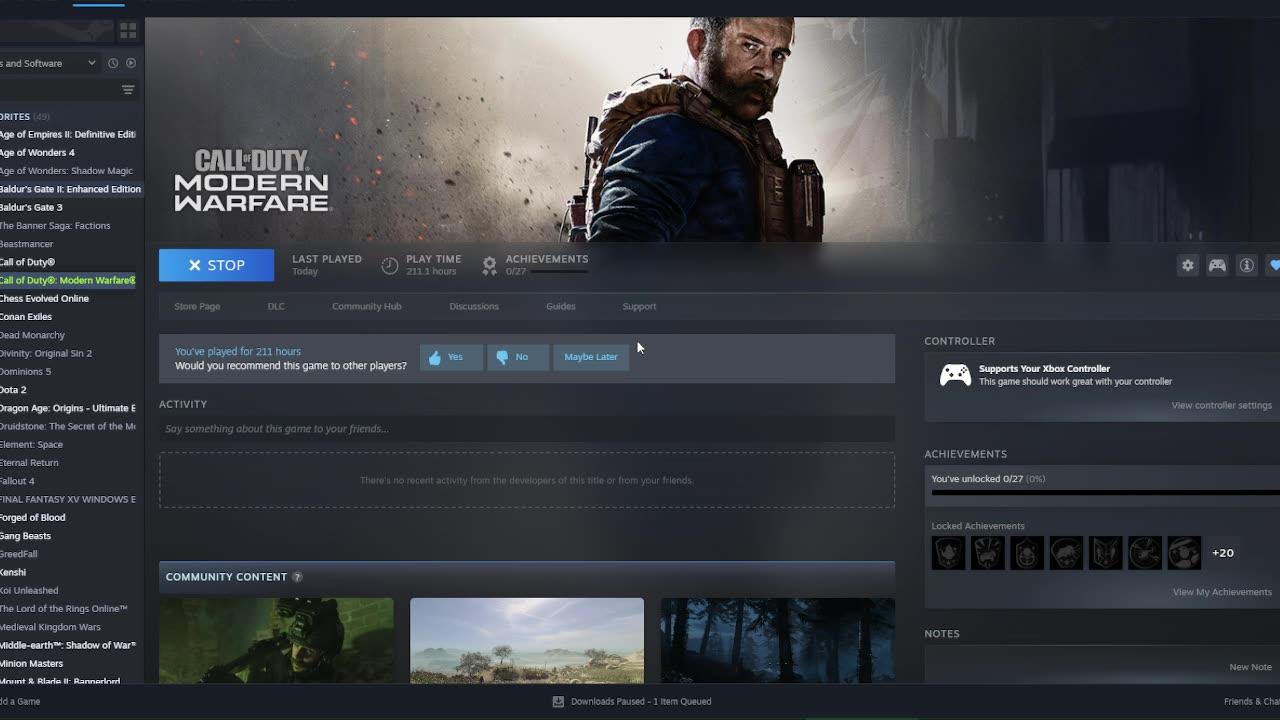This screenshot has height=720, width=1280.
Task: Click the Play Time clock icon
Action: tap(390, 265)
